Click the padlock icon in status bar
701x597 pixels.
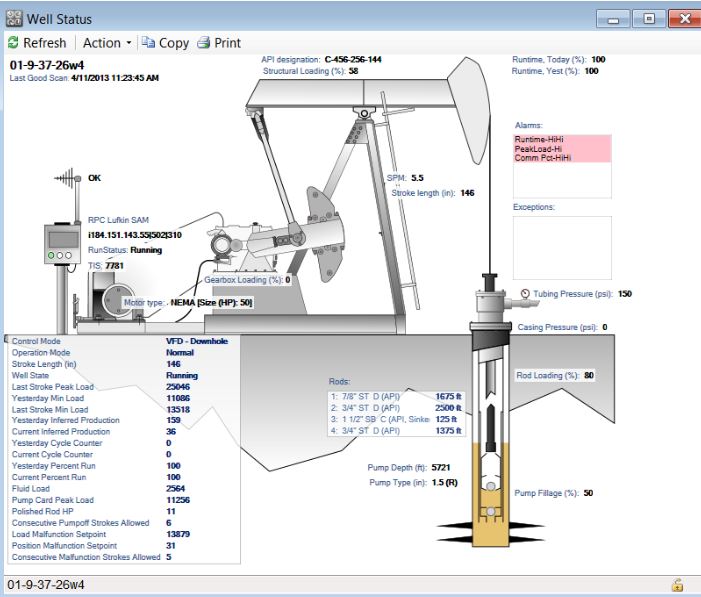678,584
